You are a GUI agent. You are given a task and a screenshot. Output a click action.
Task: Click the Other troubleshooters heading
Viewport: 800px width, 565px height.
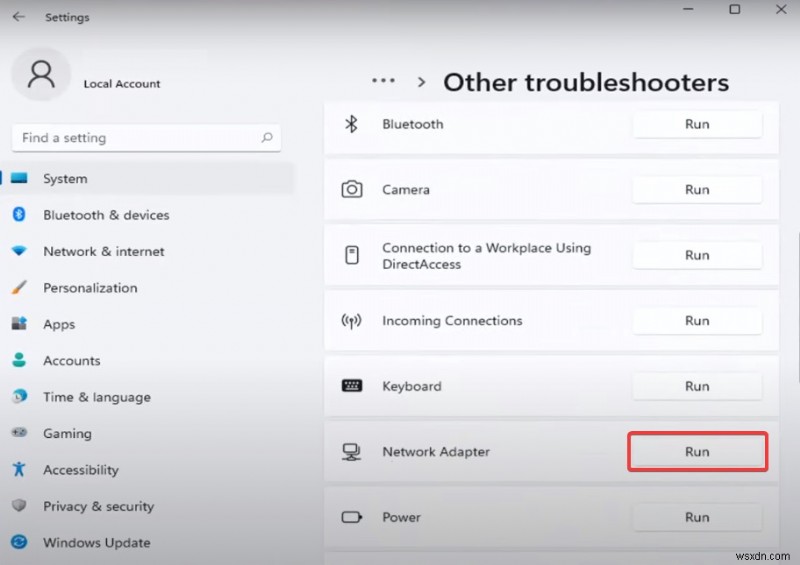click(x=586, y=82)
